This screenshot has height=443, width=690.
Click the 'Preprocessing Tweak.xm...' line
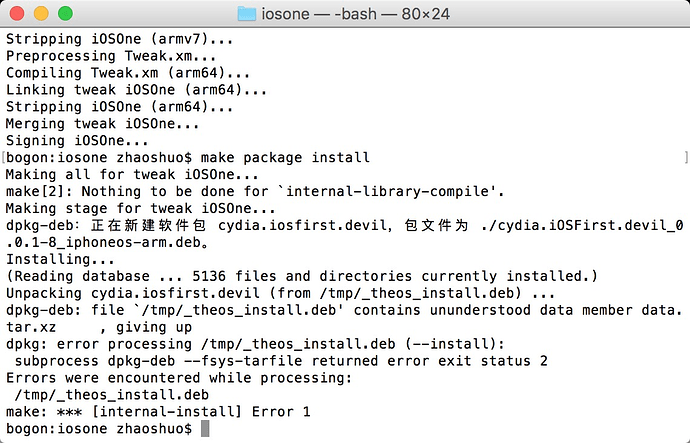[111, 56]
